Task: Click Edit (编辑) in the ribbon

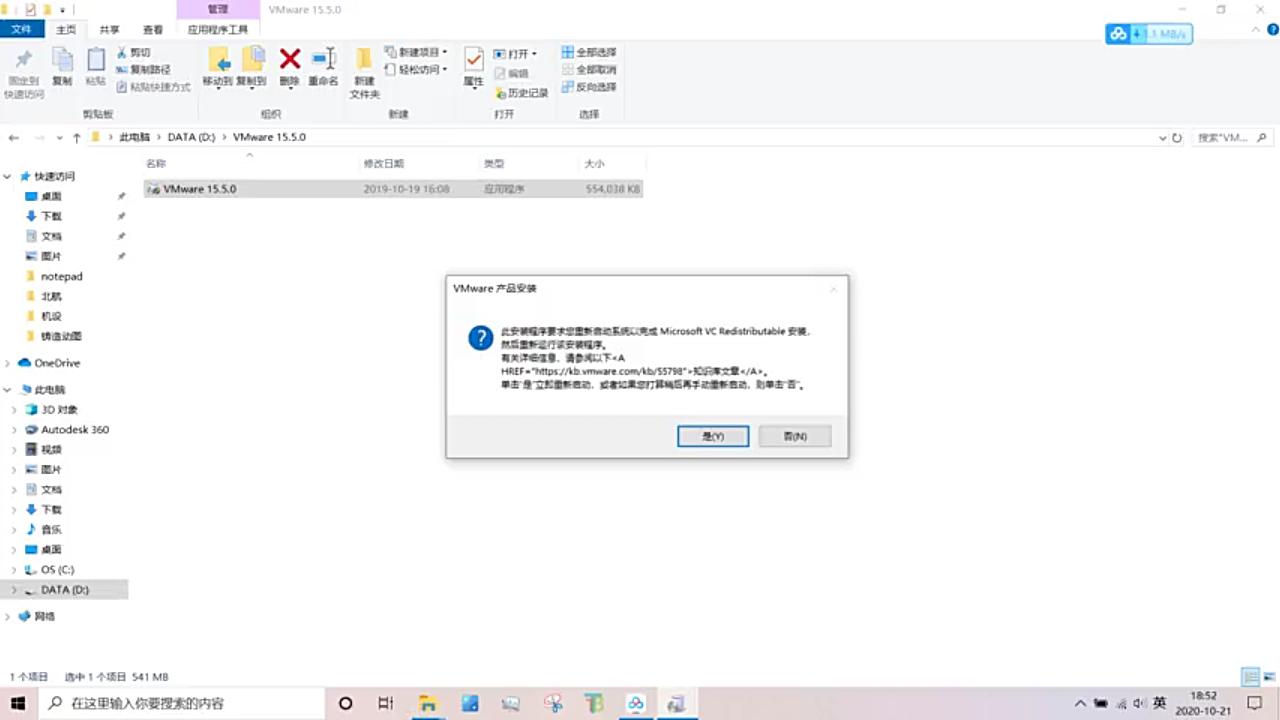Action: coord(512,73)
